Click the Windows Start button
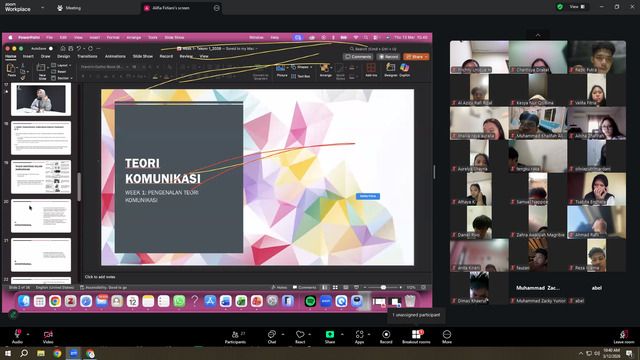 pyautogui.click(x=8, y=353)
